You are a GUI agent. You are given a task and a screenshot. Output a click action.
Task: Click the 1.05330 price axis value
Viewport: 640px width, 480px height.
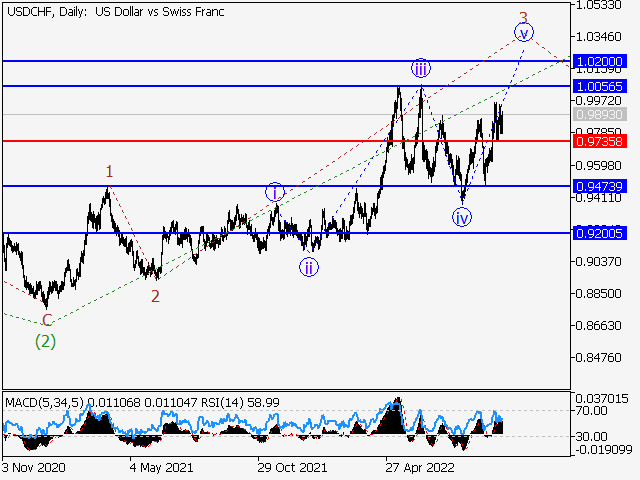point(598,5)
